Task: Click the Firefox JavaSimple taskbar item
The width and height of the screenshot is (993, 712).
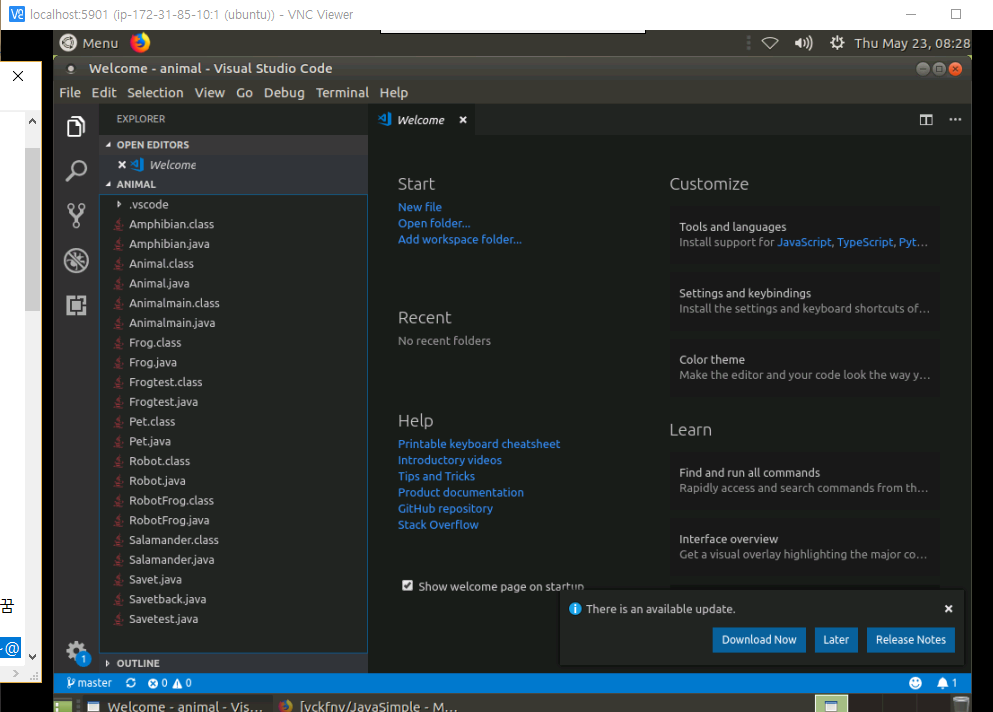Action: coord(368,706)
